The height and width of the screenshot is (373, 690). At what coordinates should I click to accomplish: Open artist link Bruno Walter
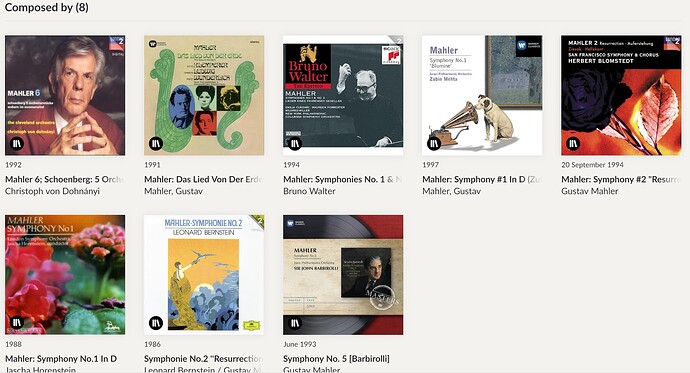click(x=309, y=191)
